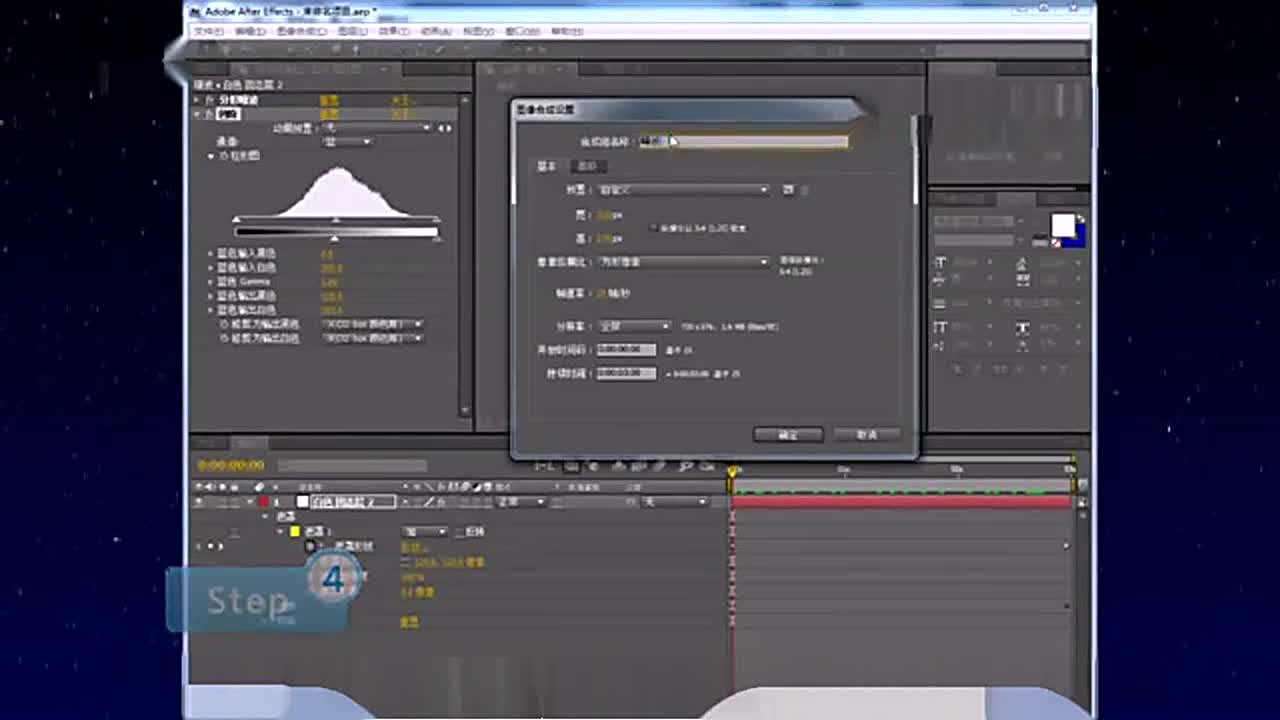Image resolution: width=1280 pixels, height=720 pixels.
Task: Expand the Gamma property
Action: coord(211,282)
